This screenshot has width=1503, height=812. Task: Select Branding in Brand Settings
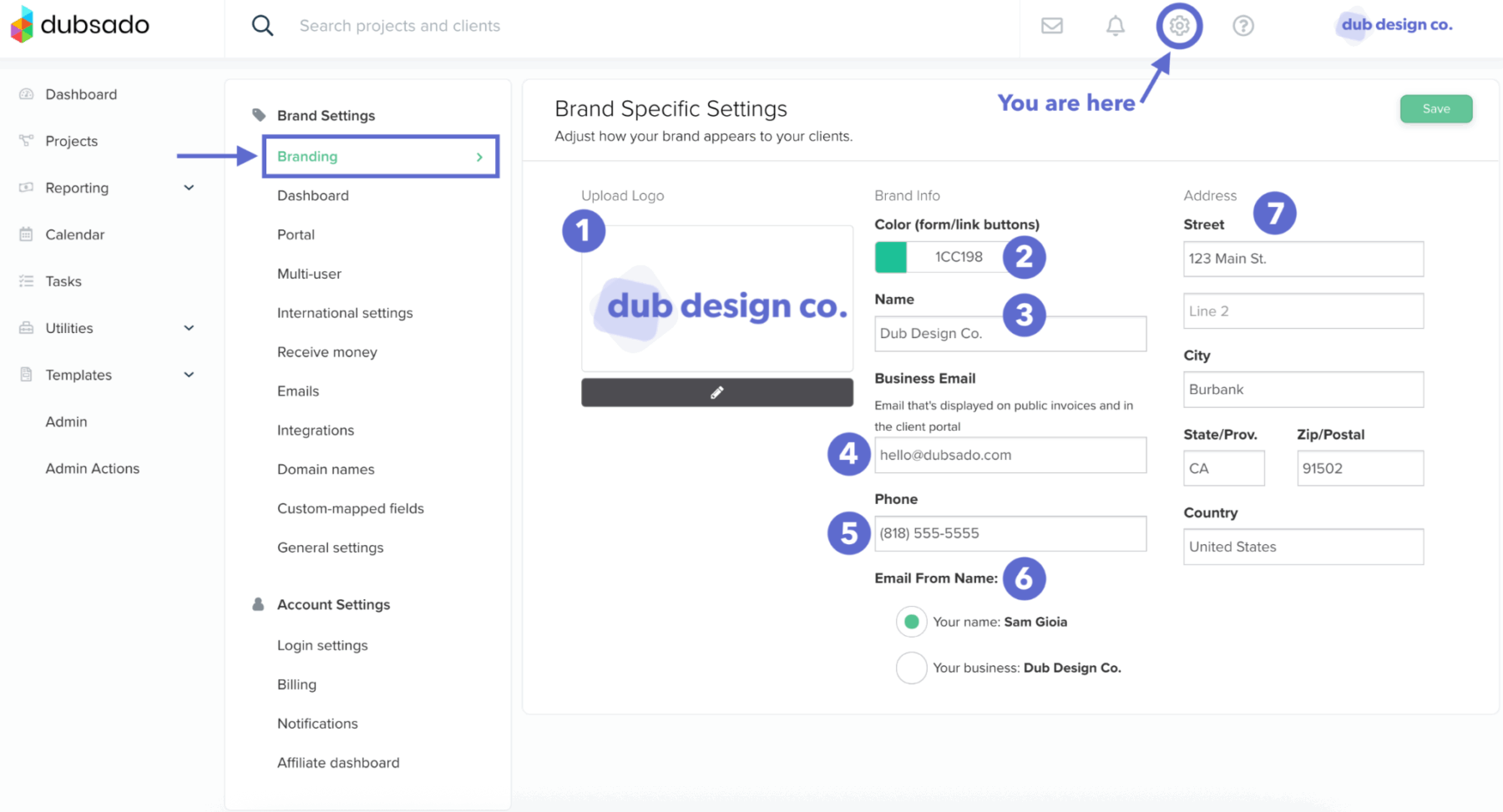click(381, 156)
